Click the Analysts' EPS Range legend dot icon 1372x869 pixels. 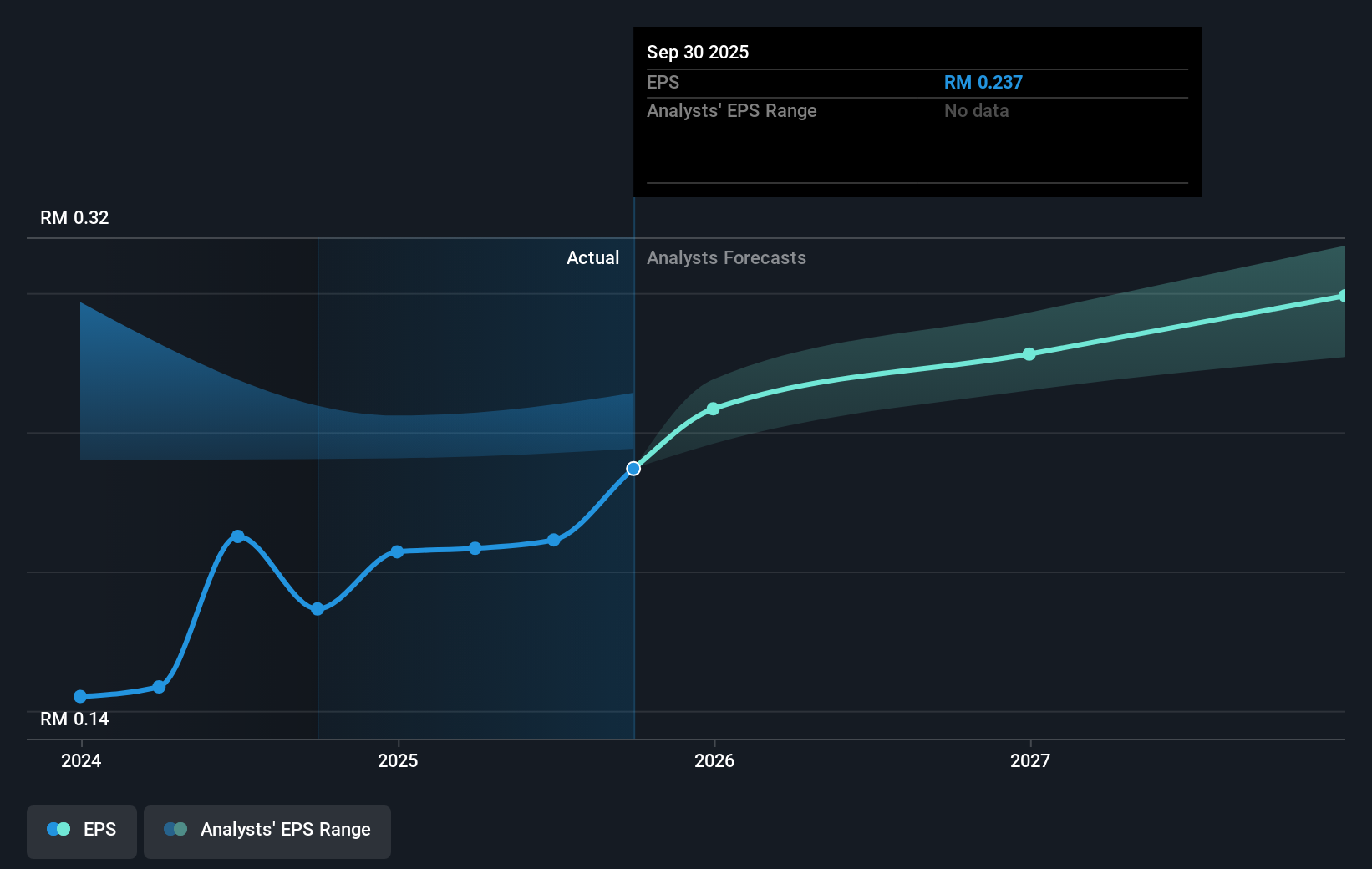[175, 828]
